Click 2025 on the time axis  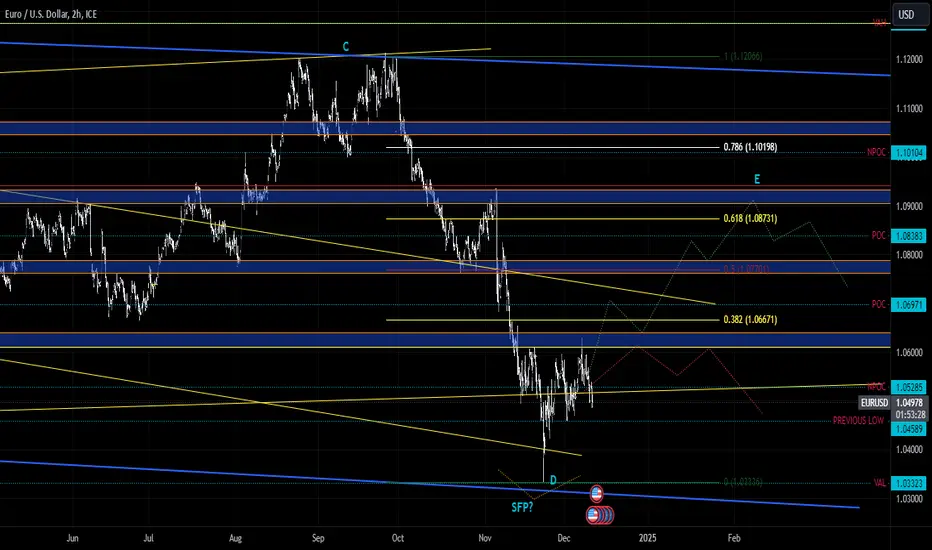[647, 538]
